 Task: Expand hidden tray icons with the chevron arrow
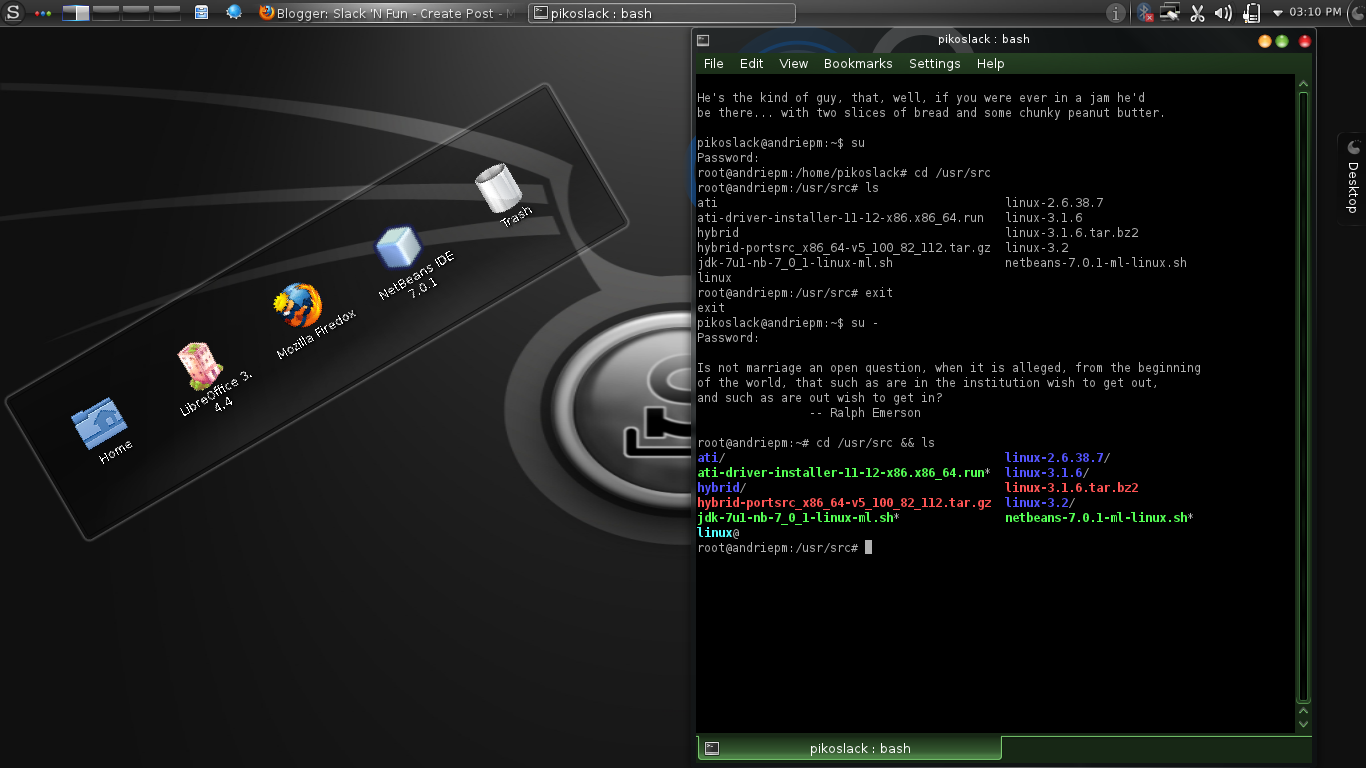point(1277,13)
